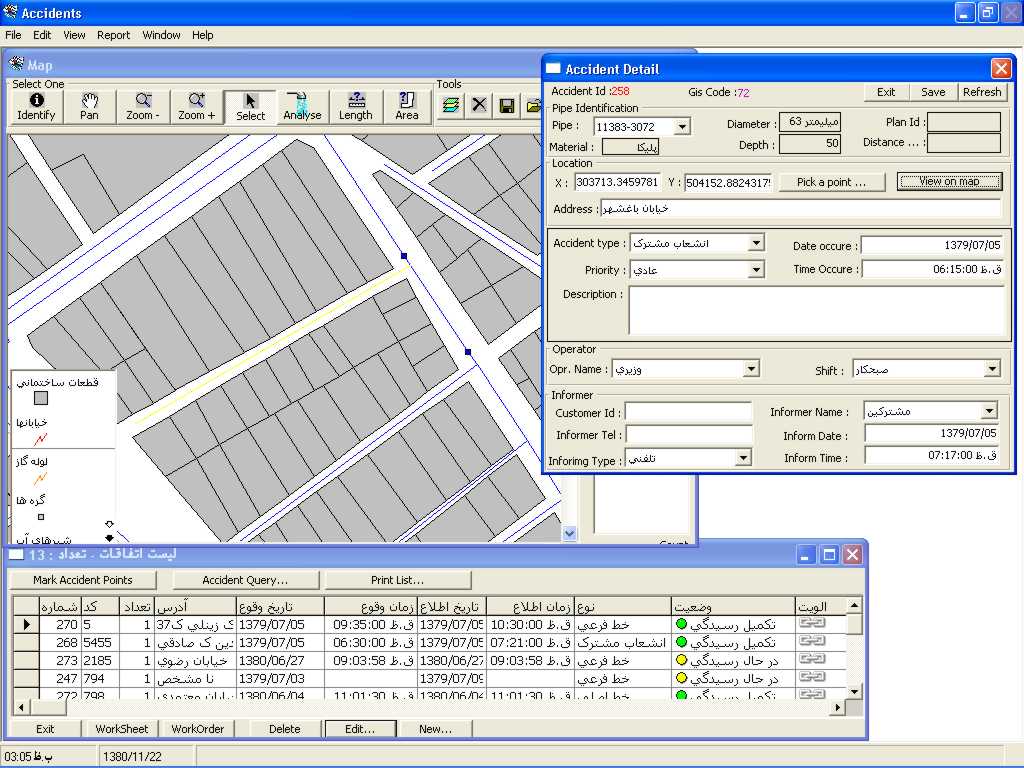The height and width of the screenshot is (768, 1024).
Task: Click Exit in Accident Detail
Action: (886, 92)
